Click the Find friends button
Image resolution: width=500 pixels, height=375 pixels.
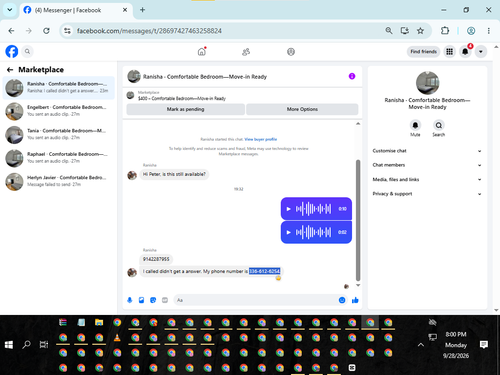(x=423, y=52)
